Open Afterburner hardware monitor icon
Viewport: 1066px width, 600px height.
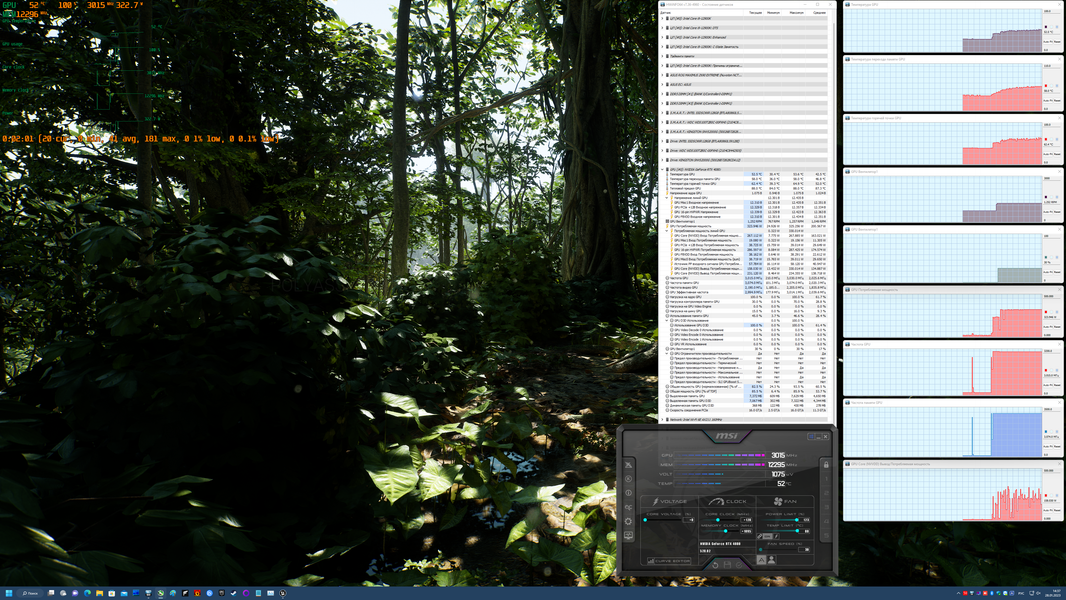[x=628, y=535]
